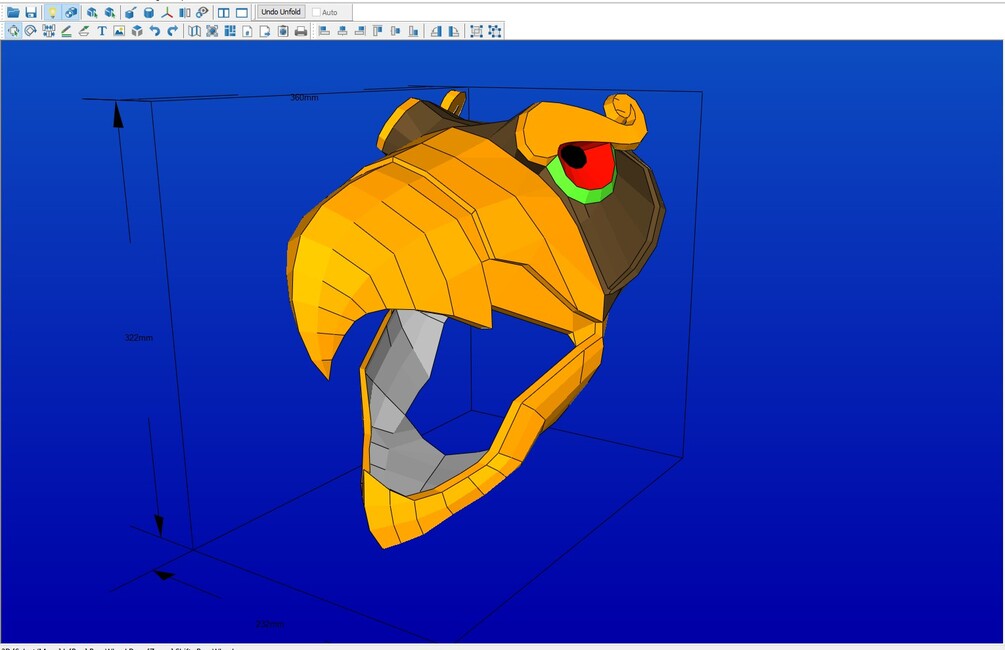Click the mirror icon with blue bar on left
Image resolution: width=1005 pixels, height=650 pixels.
[x=454, y=31]
